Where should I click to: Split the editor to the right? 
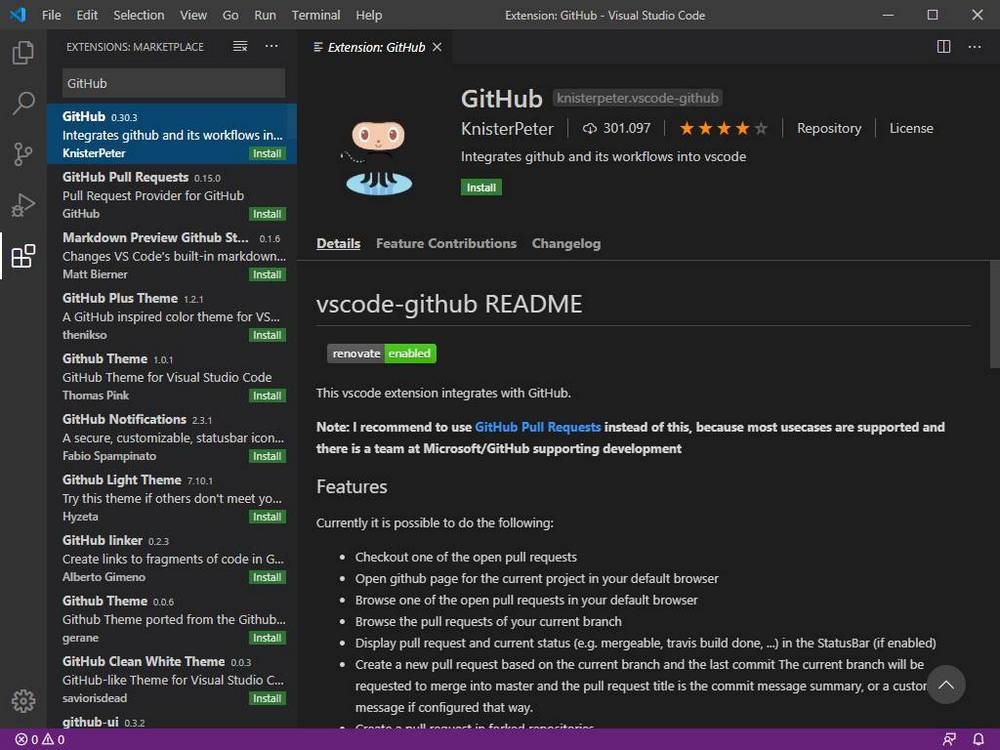tap(943, 47)
